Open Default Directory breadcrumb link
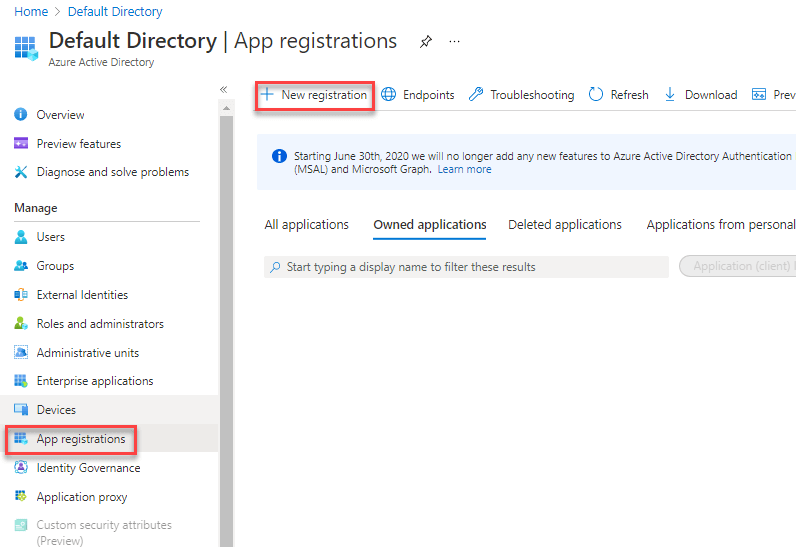 115,12
